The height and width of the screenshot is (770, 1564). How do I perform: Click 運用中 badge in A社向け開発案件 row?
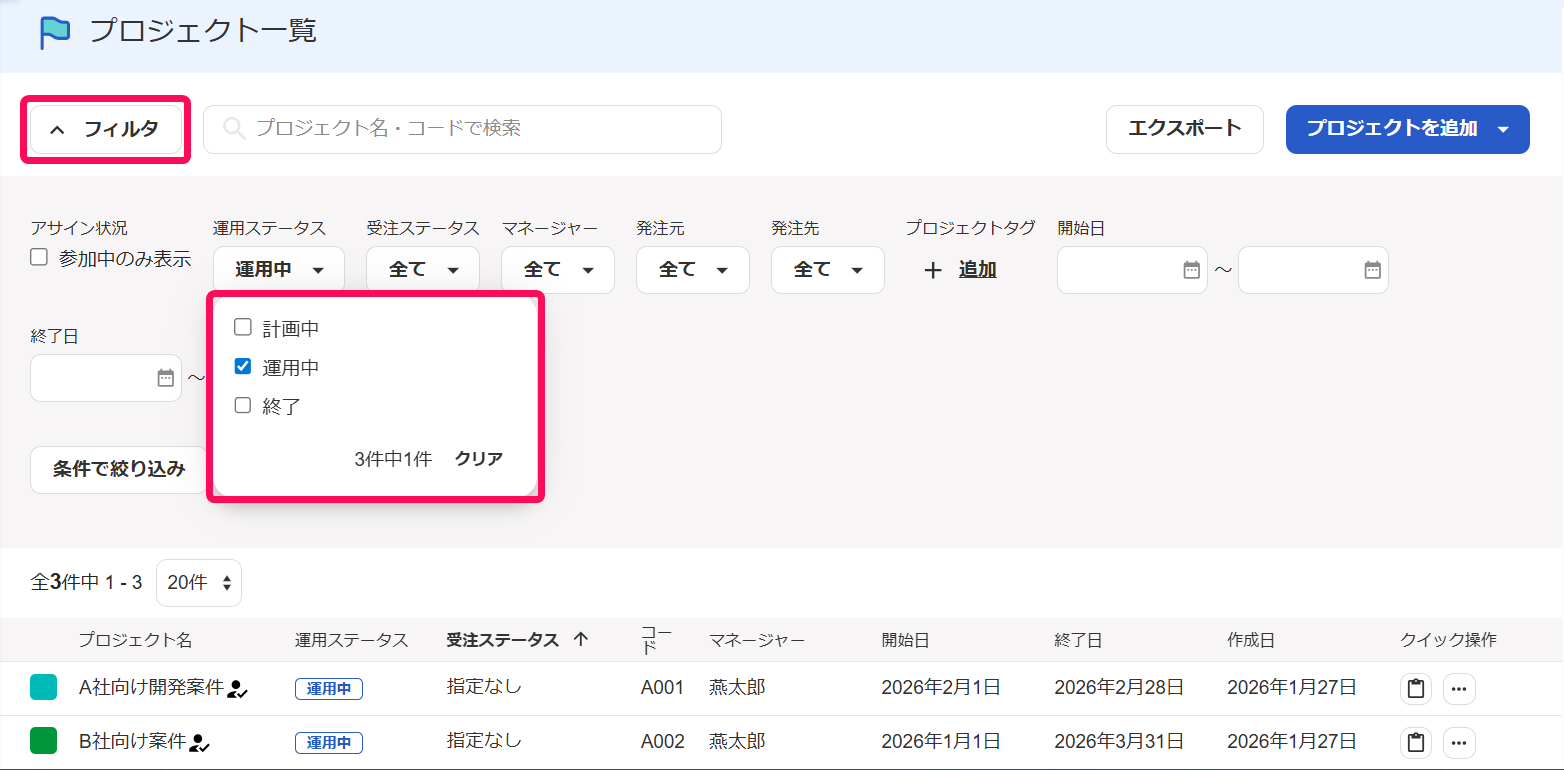[329, 689]
